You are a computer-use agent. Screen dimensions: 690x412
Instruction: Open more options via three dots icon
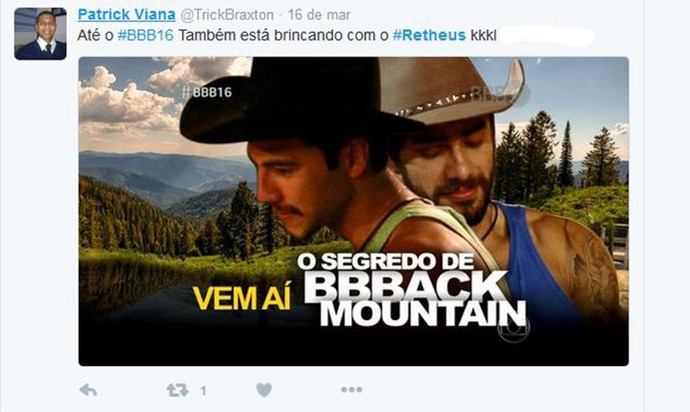coord(352,390)
